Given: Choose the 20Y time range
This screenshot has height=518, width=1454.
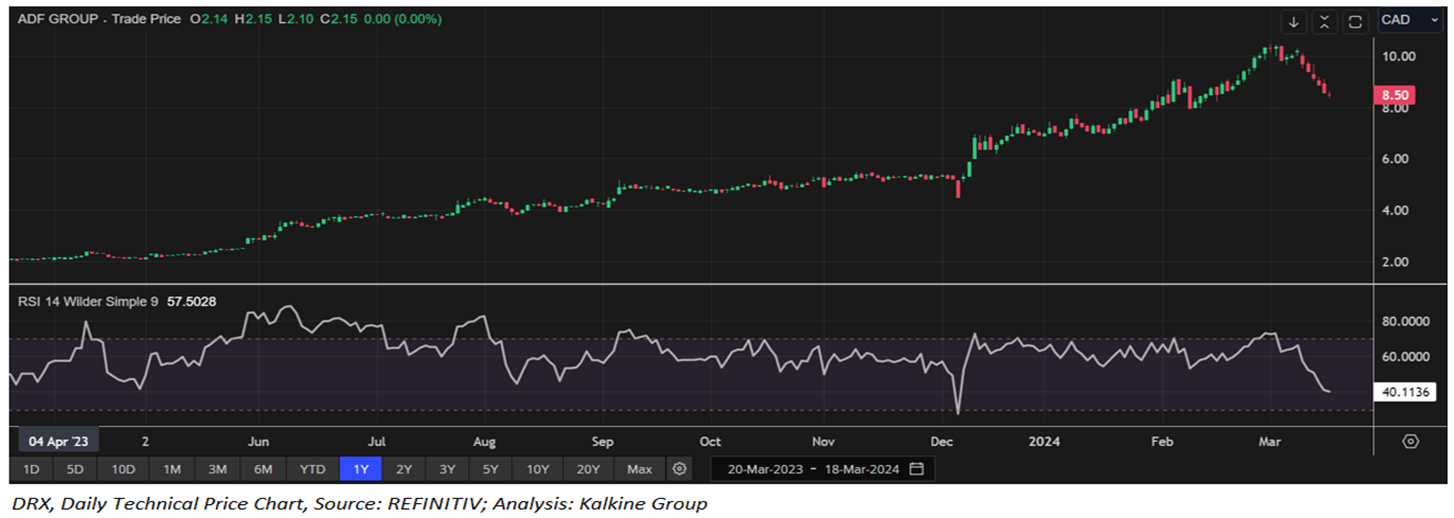Looking at the screenshot, I should (x=588, y=469).
